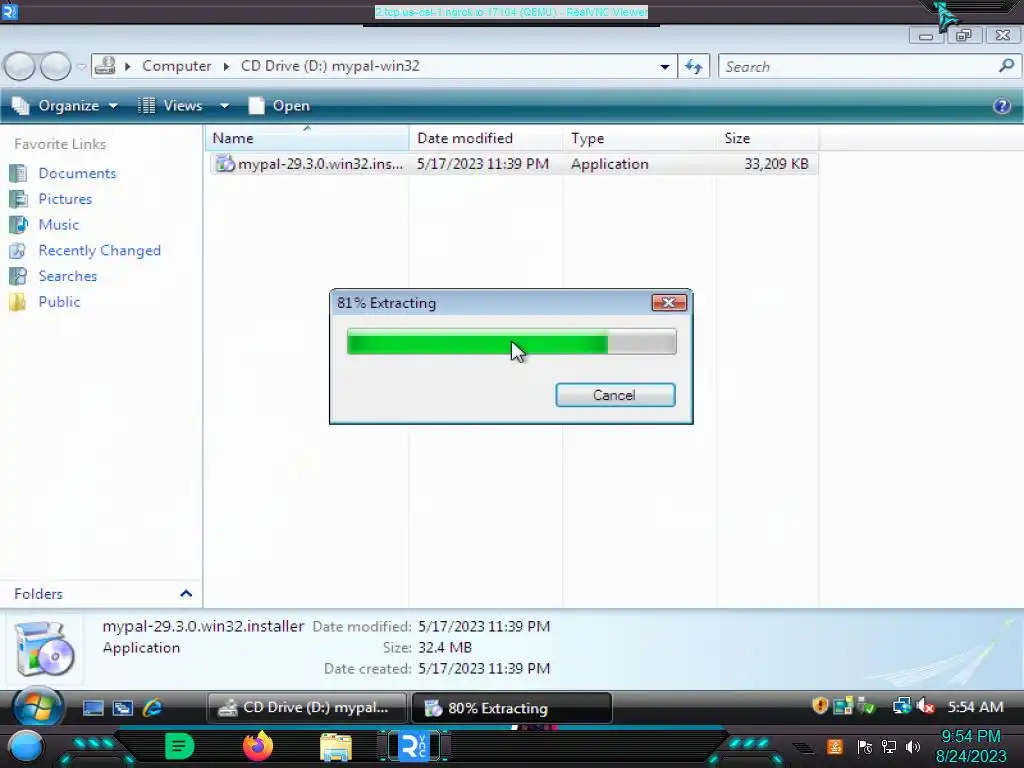Click the orange Java tray icon on host
Viewport: 1024px width, 768px height.
pyautogui.click(x=835, y=746)
